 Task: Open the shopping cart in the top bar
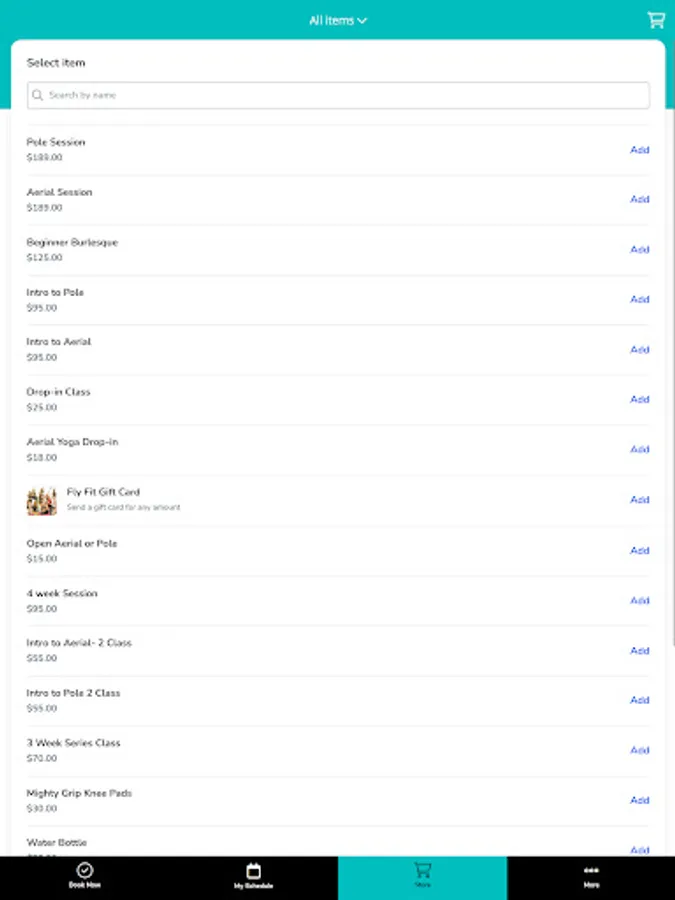(656, 20)
